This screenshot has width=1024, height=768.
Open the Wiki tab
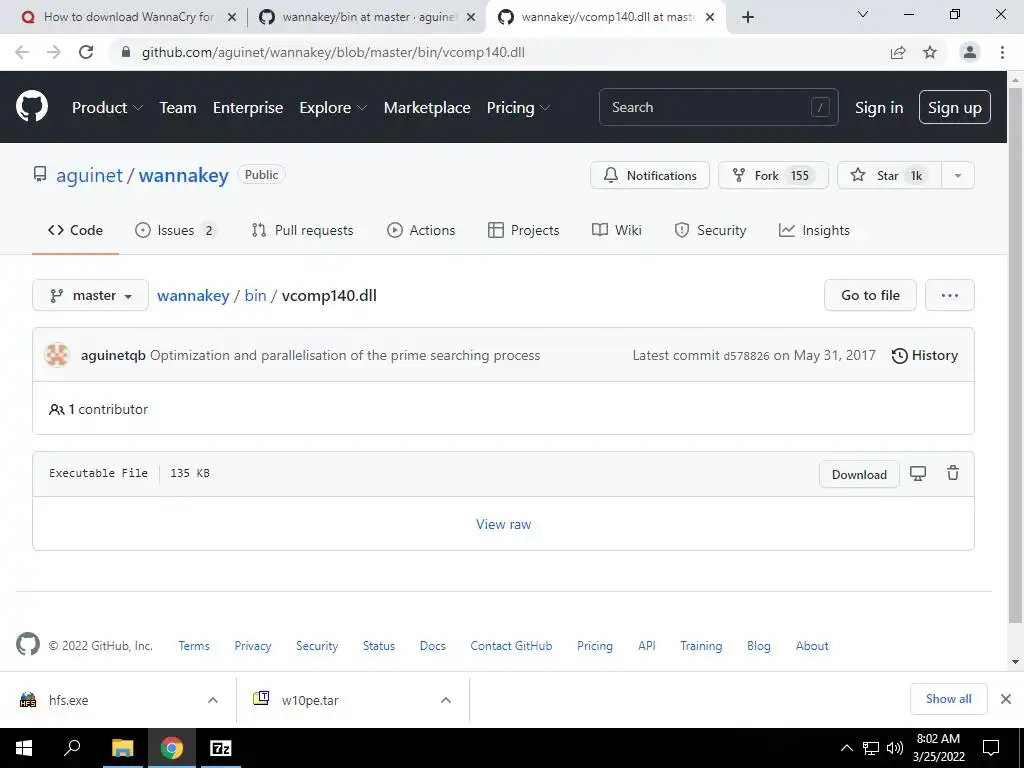click(x=617, y=230)
